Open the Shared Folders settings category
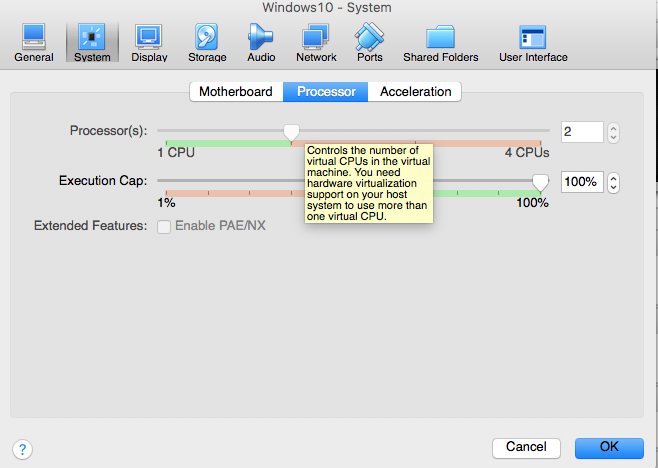This screenshot has width=658, height=468. pyautogui.click(x=441, y=42)
